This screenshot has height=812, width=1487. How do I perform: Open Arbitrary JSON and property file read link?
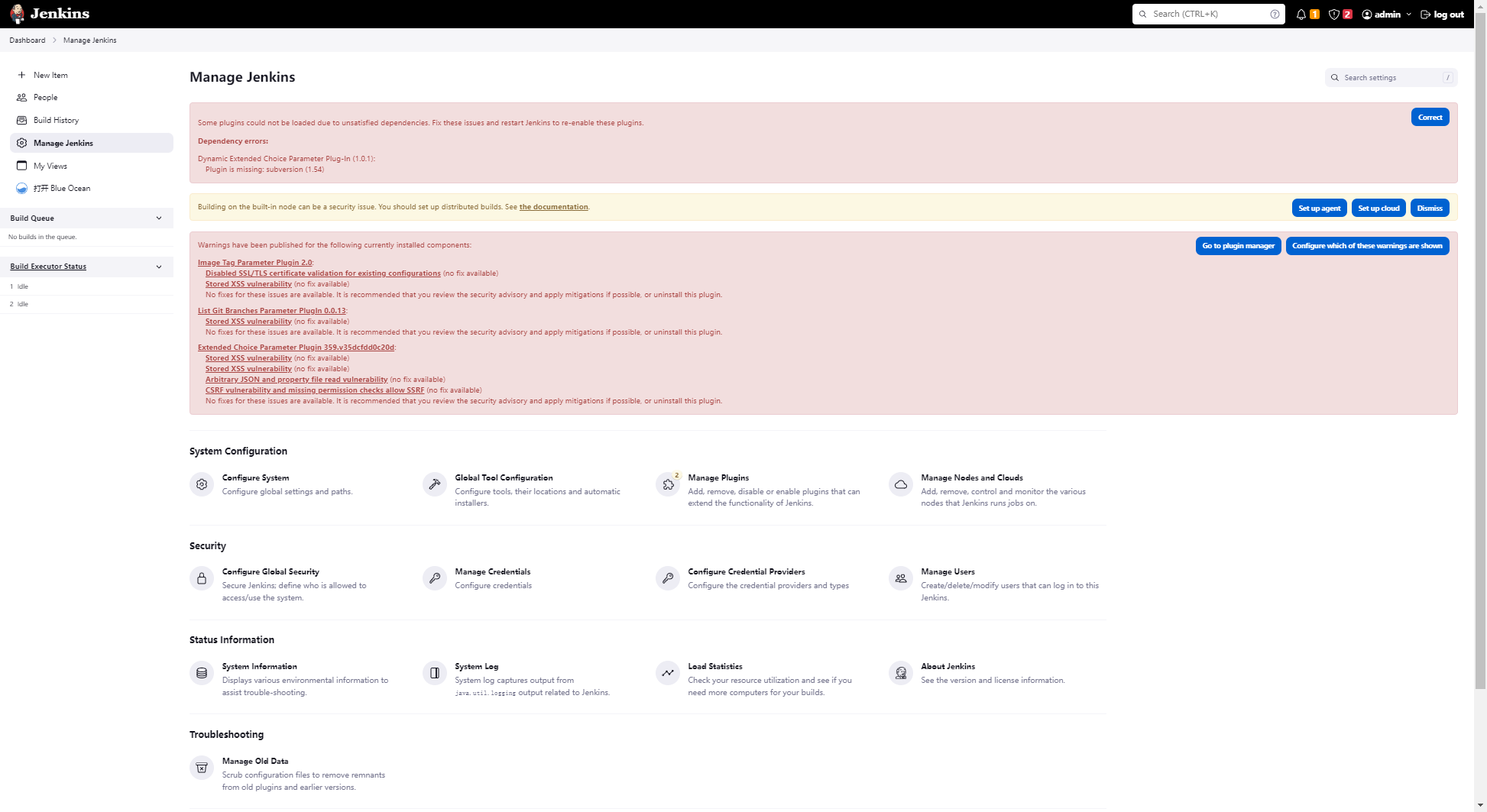[296, 379]
